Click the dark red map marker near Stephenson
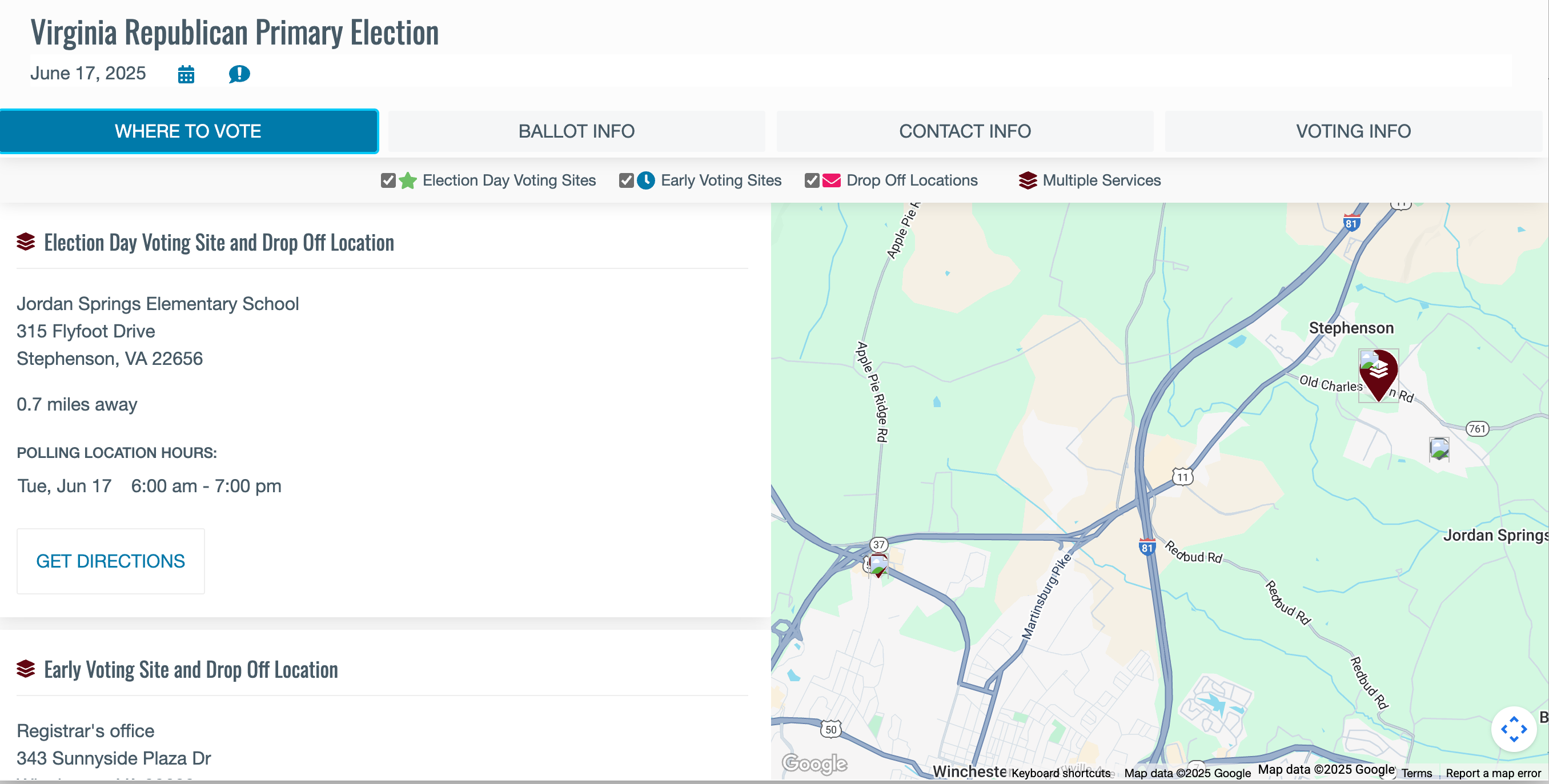Screen dimensions: 1549x784 [x=1378, y=373]
